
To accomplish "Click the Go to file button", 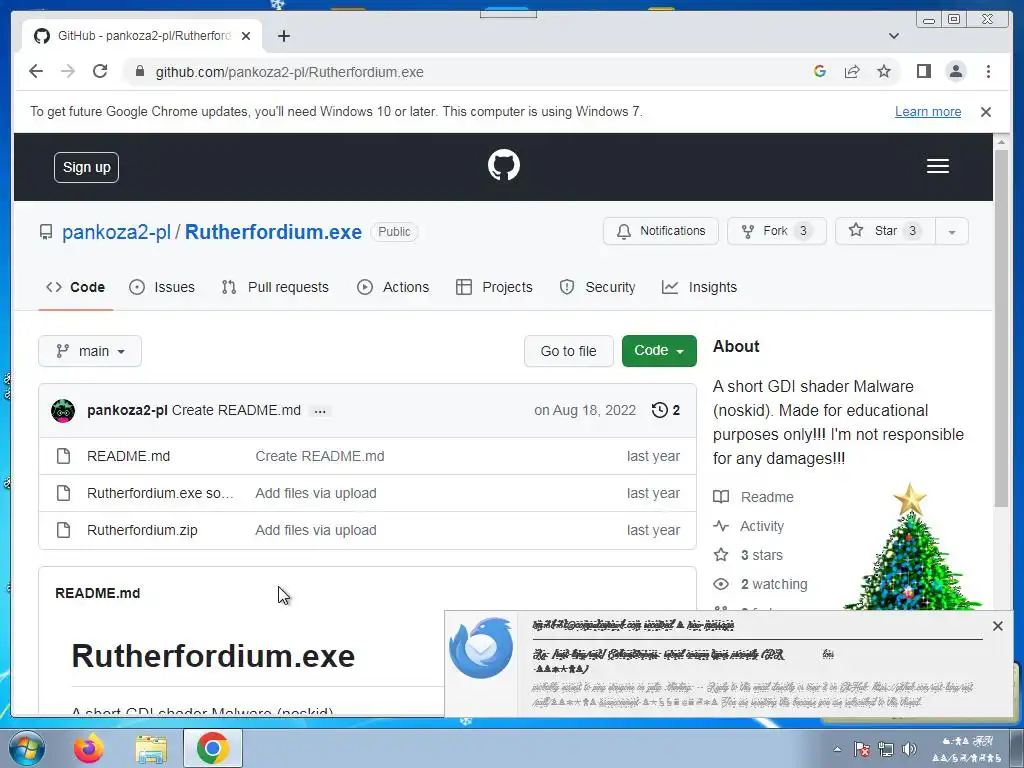I will pos(568,351).
